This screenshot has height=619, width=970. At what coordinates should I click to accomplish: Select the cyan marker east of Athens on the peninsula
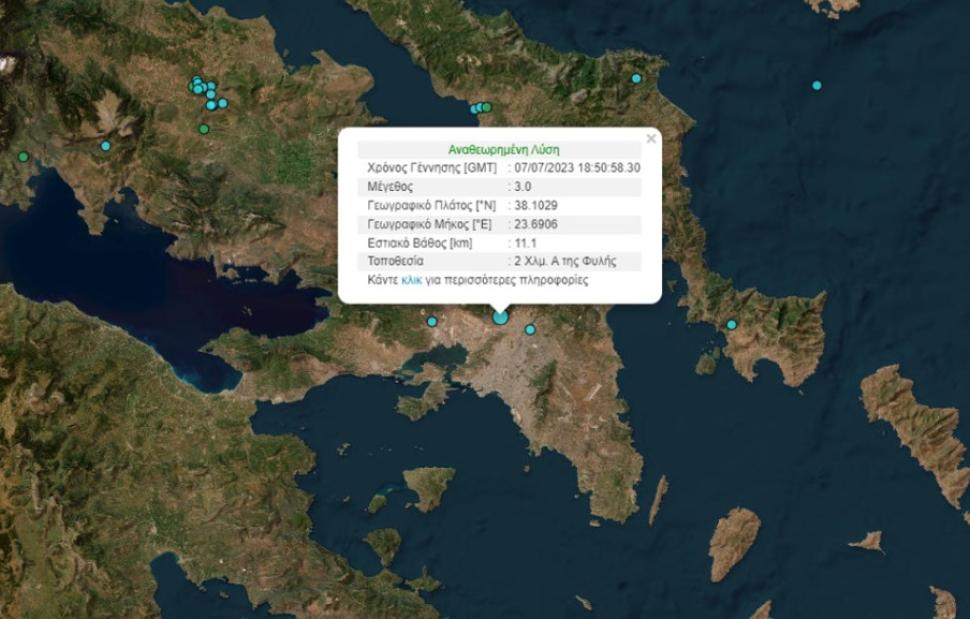(x=731, y=324)
